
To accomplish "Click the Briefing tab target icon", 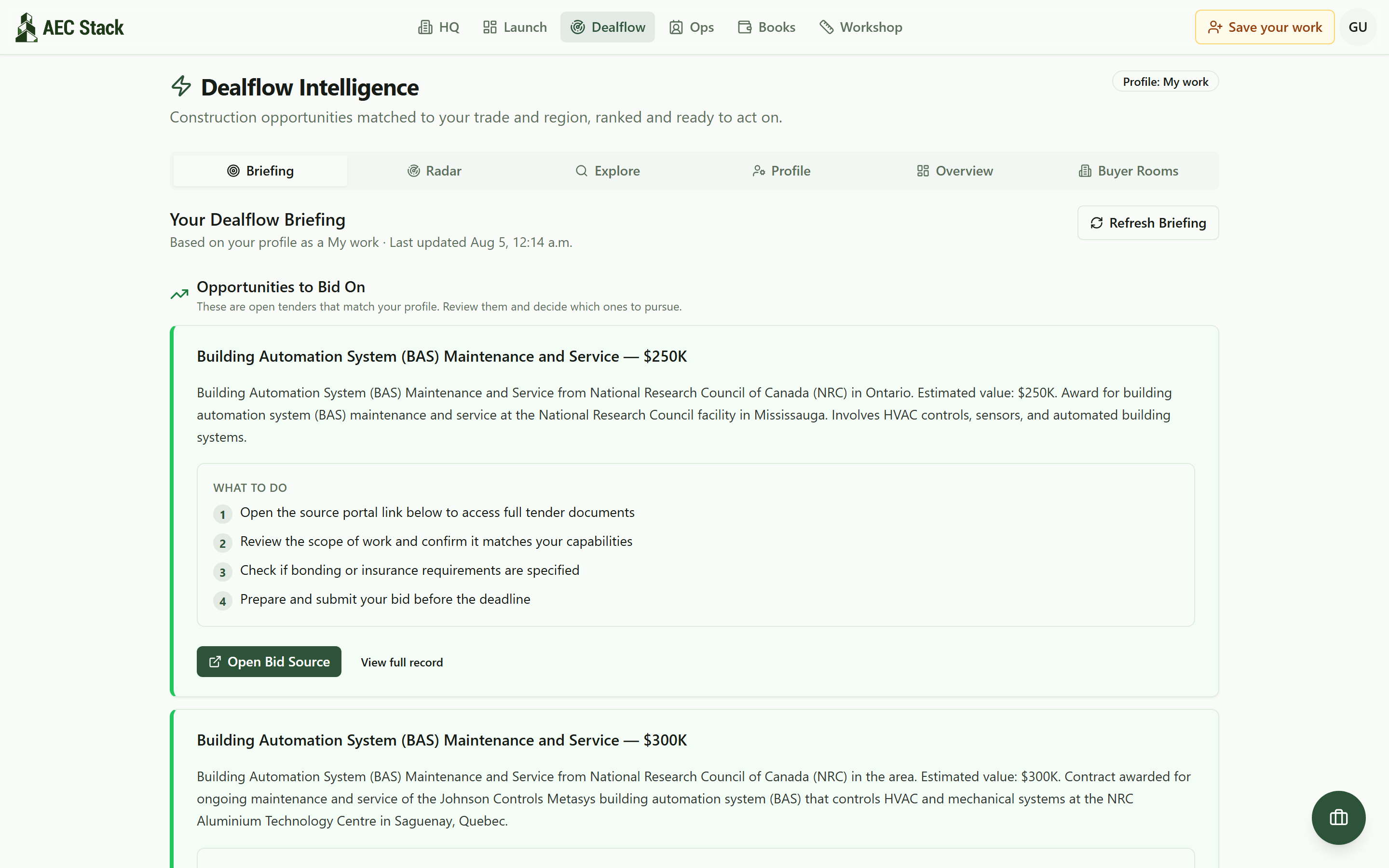I will click(233, 171).
